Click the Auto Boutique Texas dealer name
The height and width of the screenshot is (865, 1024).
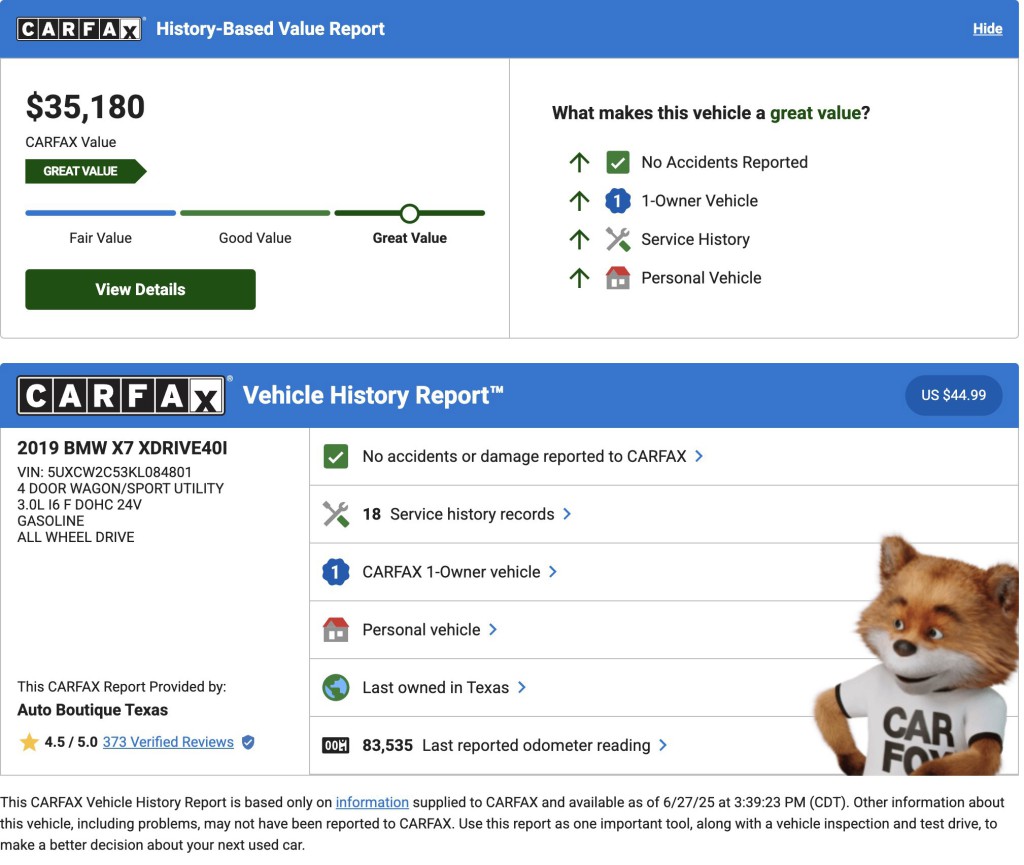click(x=92, y=710)
